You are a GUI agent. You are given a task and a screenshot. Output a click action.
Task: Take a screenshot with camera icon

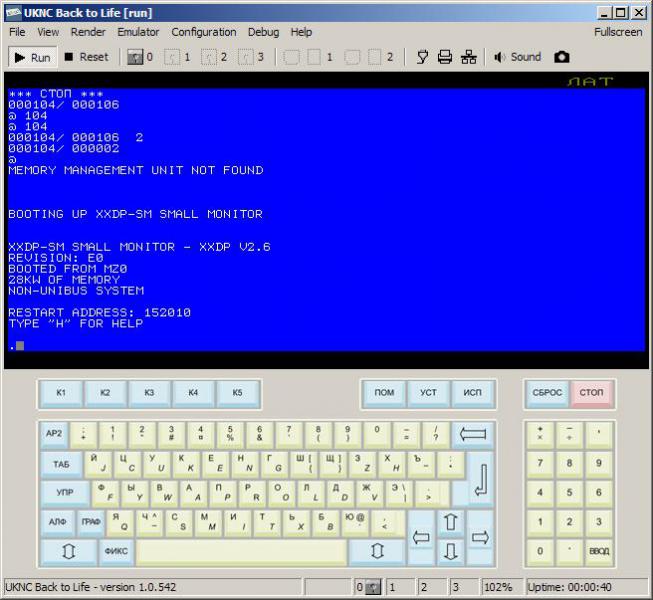(x=562, y=57)
